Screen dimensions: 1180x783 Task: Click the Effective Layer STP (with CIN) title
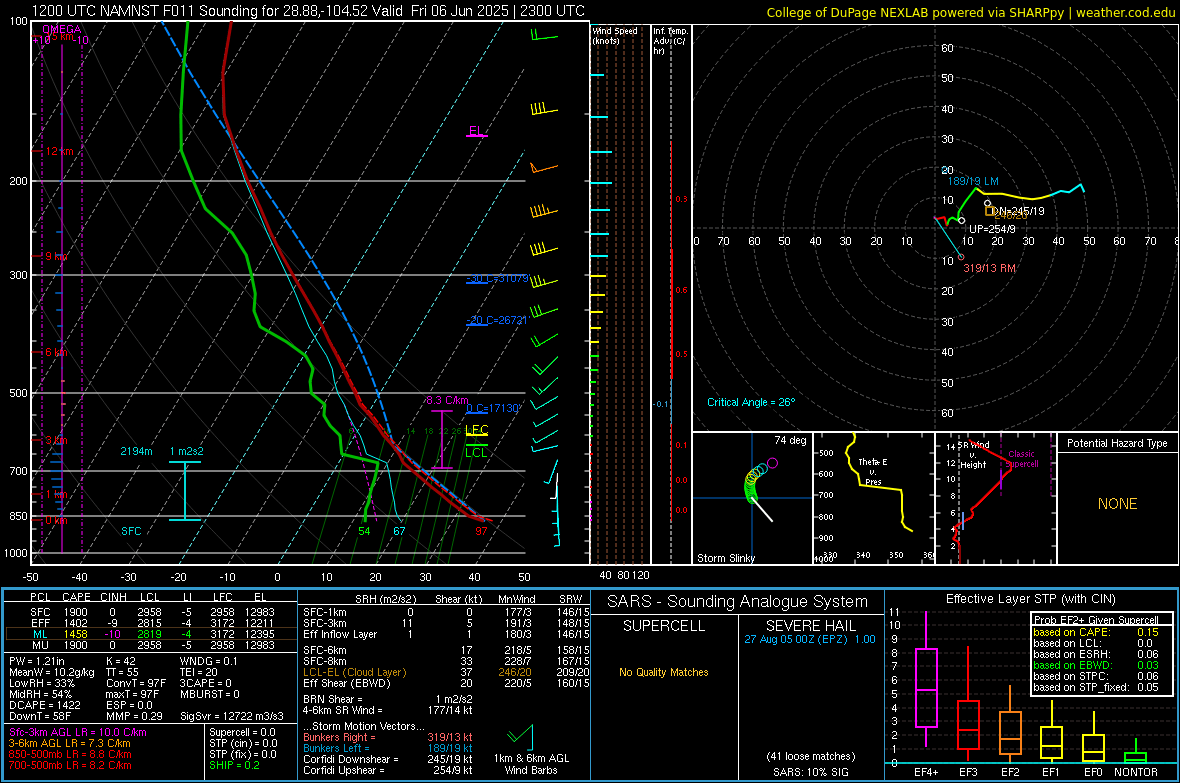coord(1030,599)
